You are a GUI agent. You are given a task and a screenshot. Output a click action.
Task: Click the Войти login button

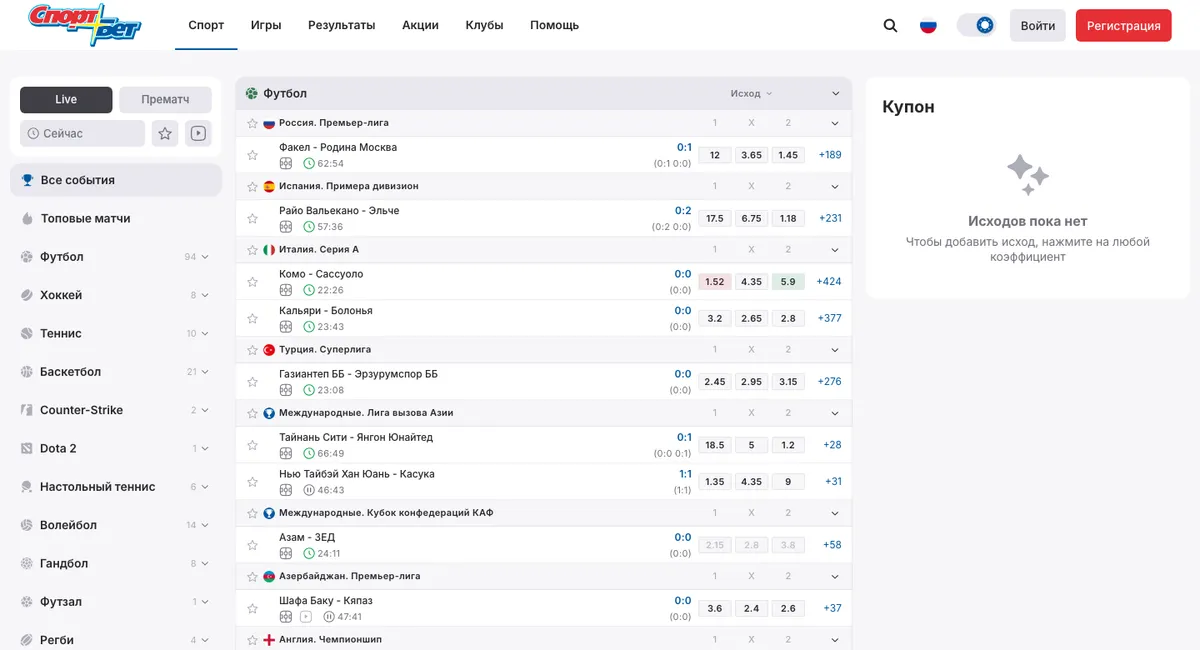(1037, 26)
